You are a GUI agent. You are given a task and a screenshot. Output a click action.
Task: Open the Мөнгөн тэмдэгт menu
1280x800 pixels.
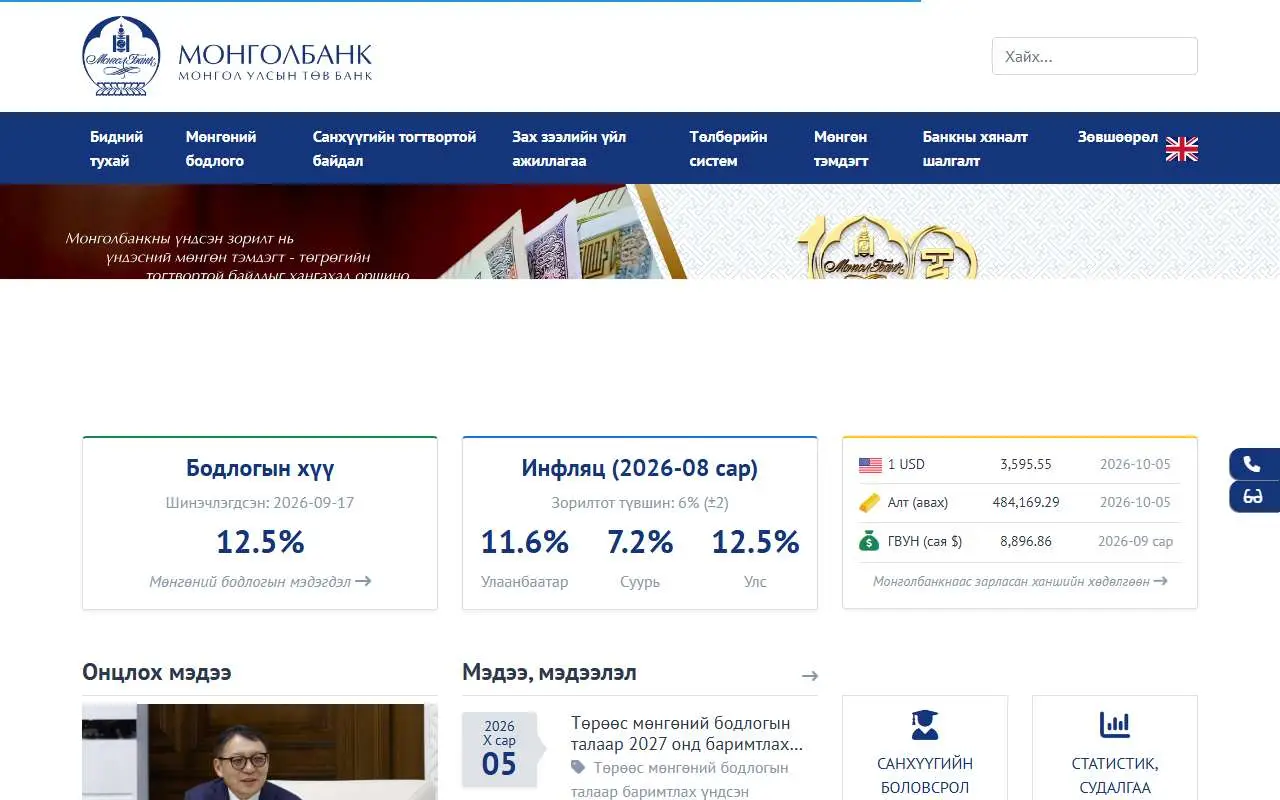tap(841, 149)
